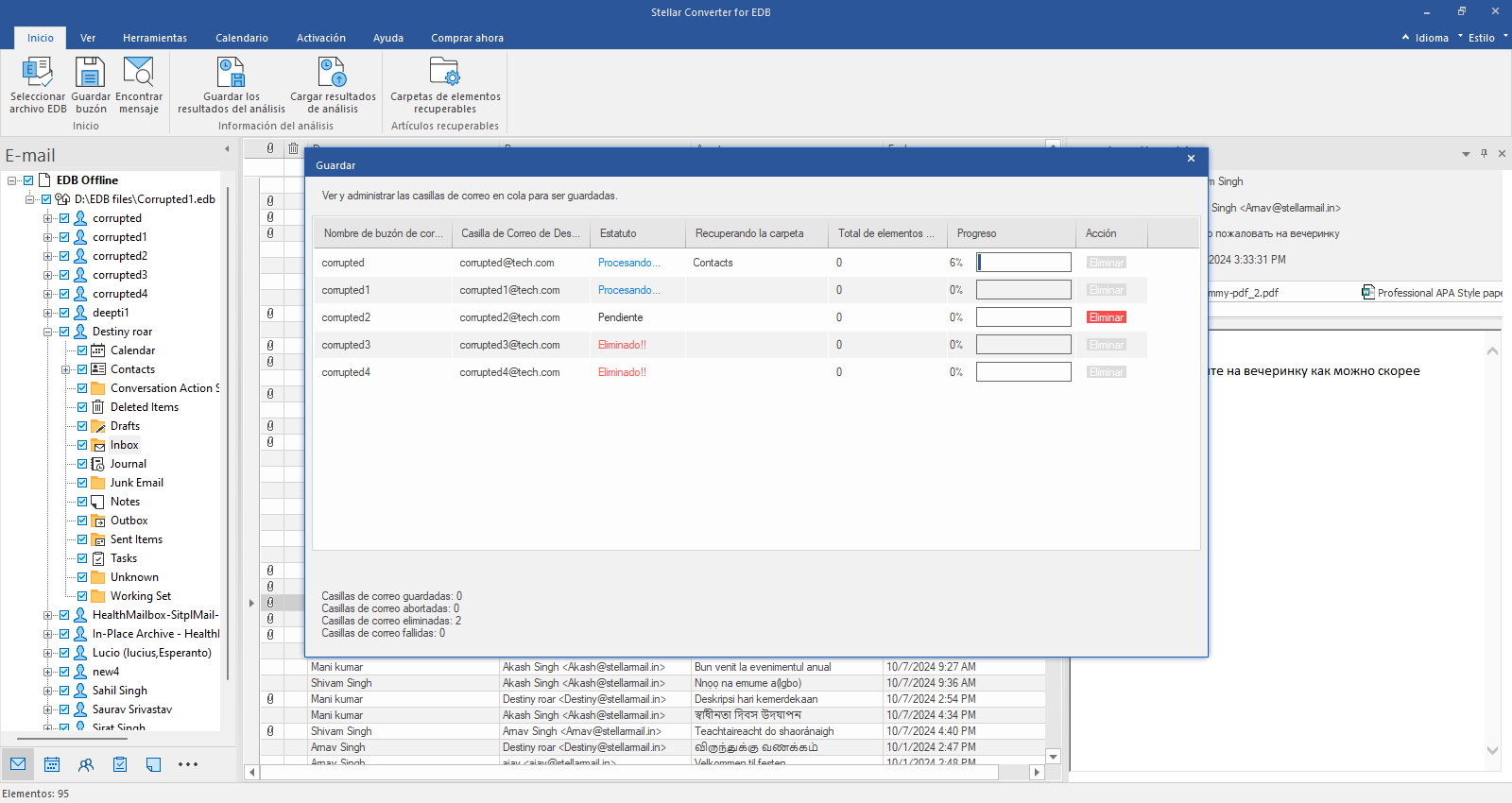Uncheck Junk Email folder checkbox
Viewport: 1512px width, 803px height.
pyautogui.click(x=82, y=483)
